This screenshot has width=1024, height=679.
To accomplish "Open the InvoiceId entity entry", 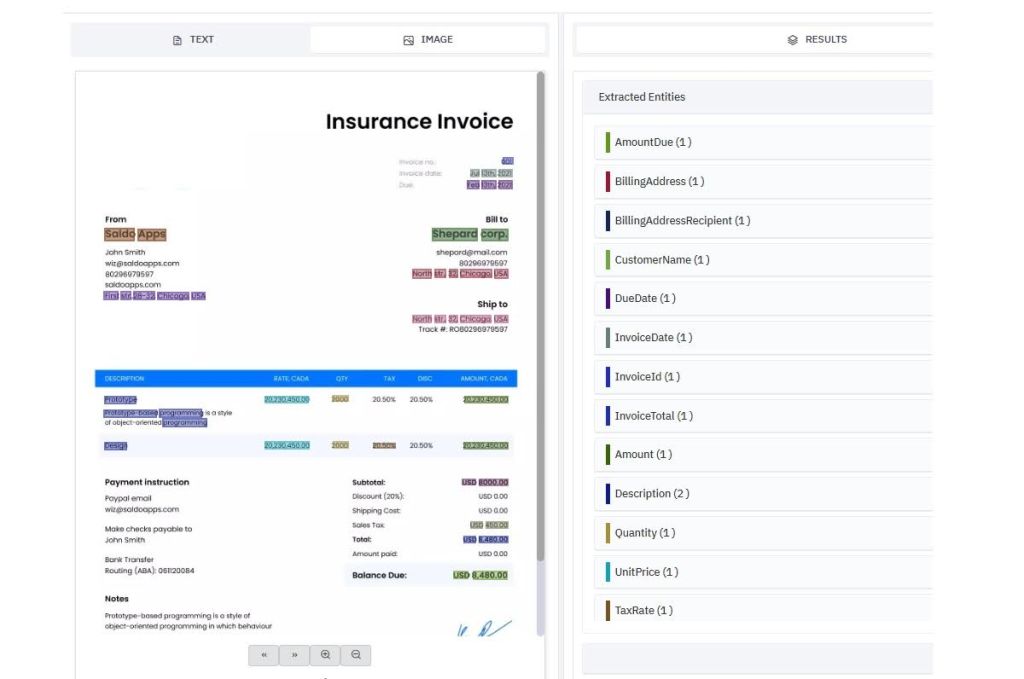I will 757,376.
